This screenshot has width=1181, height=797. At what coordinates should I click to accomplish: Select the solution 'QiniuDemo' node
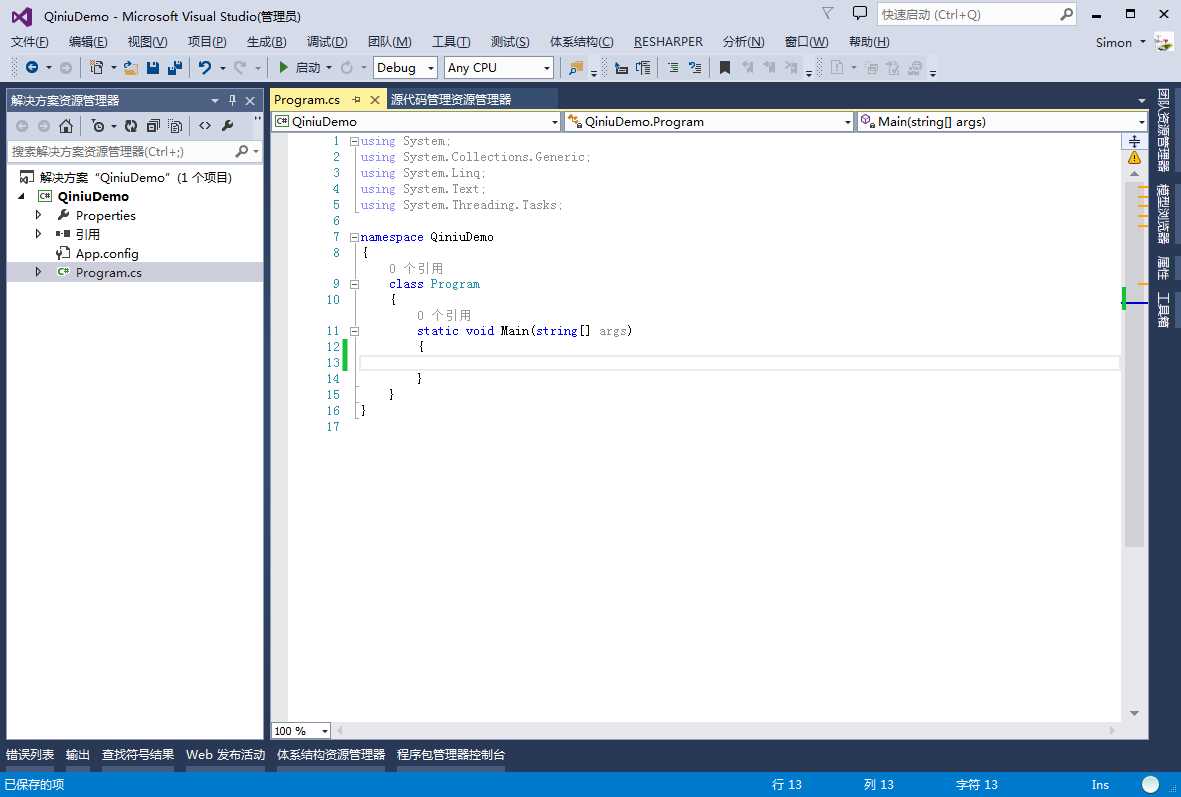point(136,178)
